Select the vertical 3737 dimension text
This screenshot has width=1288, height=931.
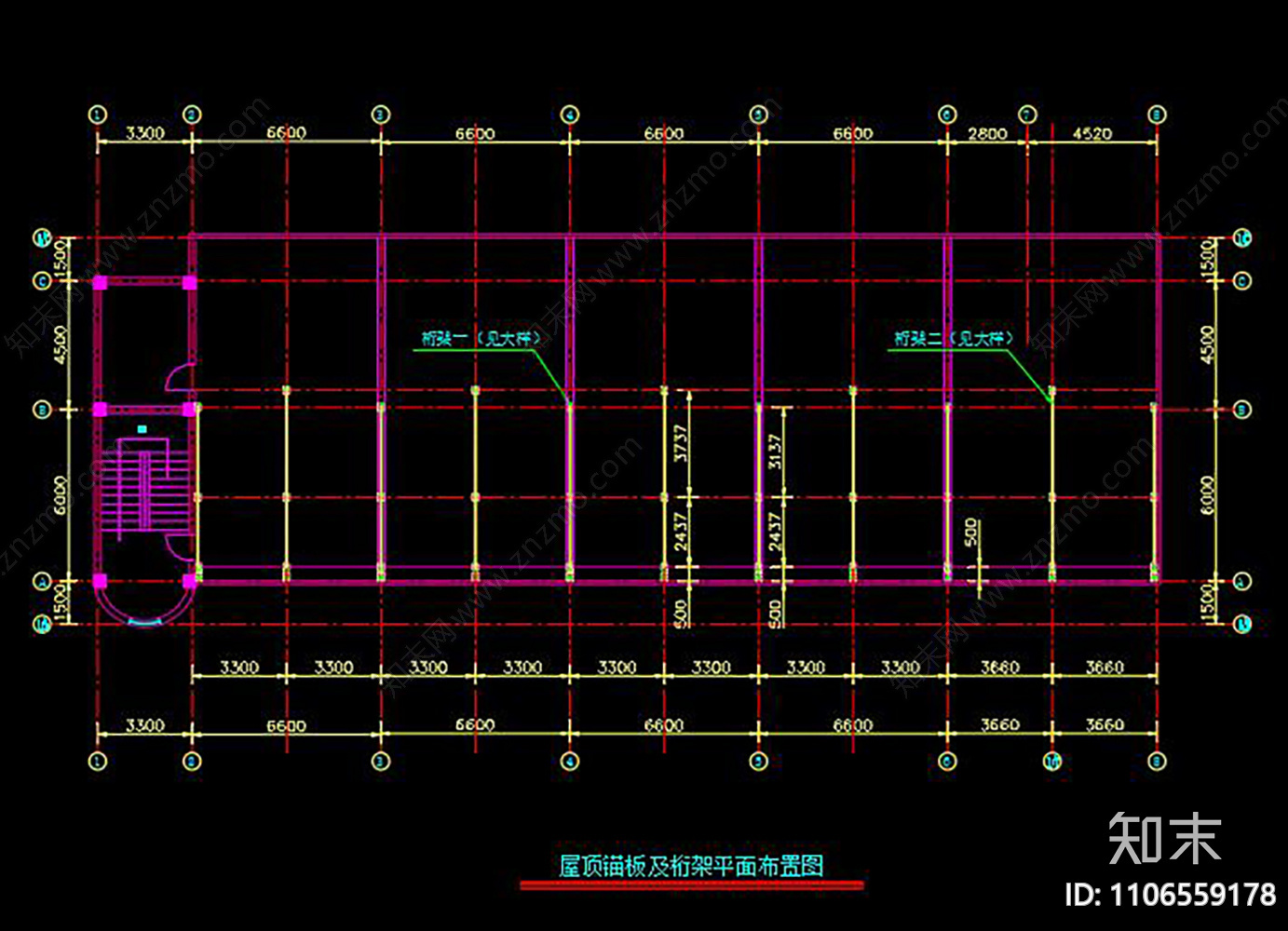[x=681, y=443]
